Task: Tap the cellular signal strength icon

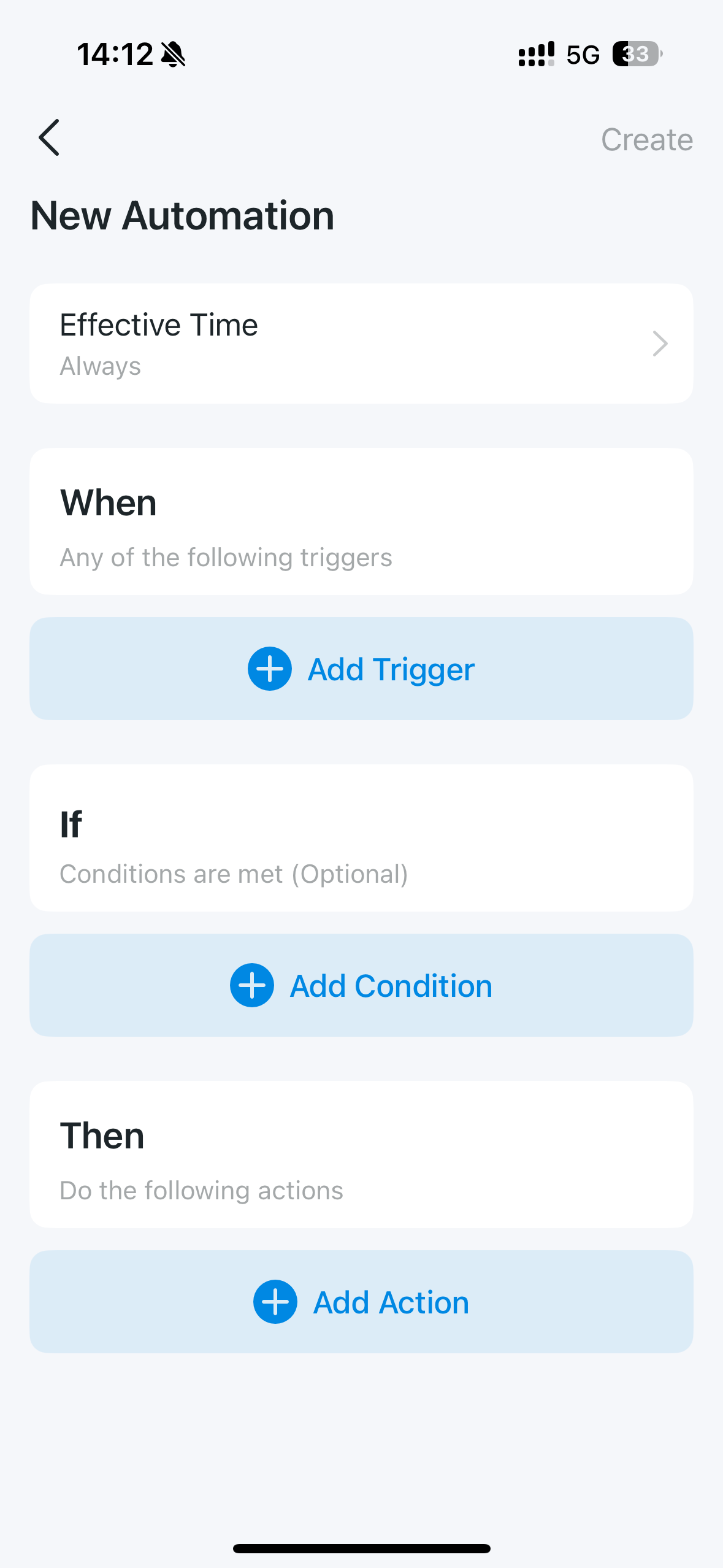Action: (537, 54)
